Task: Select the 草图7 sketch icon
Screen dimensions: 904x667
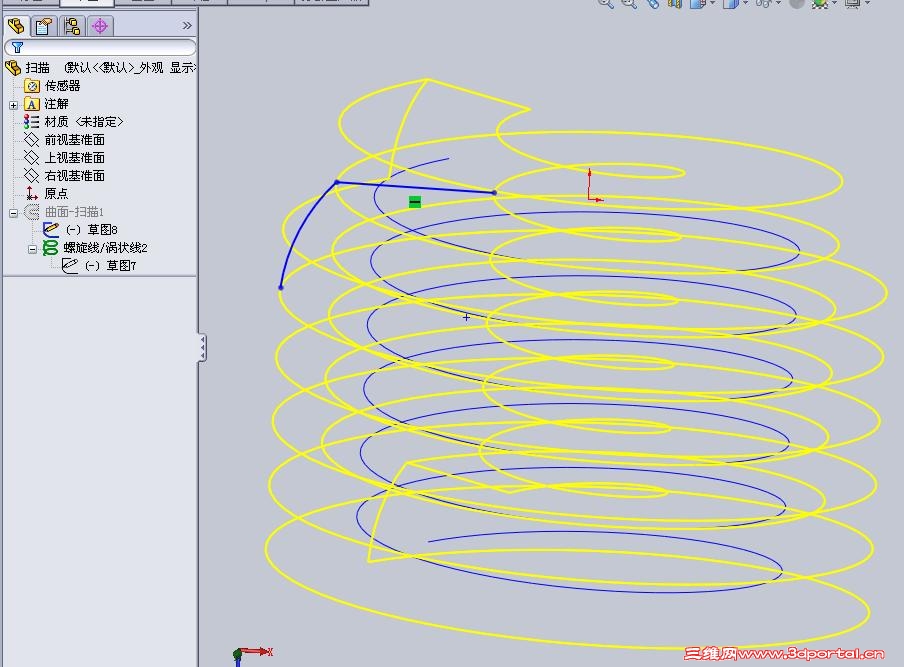Action: pyautogui.click(x=70, y=266)
